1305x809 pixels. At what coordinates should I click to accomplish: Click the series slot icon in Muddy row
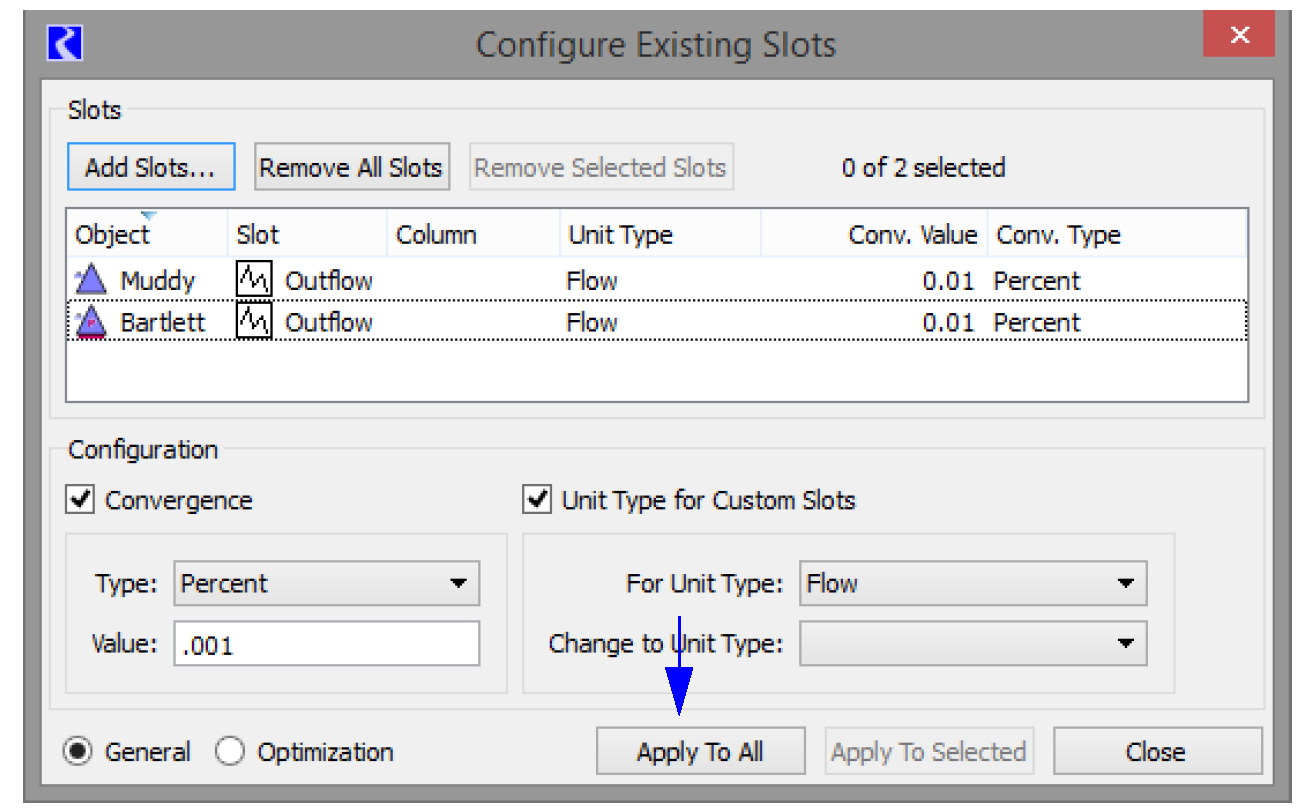pyautogui.click(x=254, y=281)
